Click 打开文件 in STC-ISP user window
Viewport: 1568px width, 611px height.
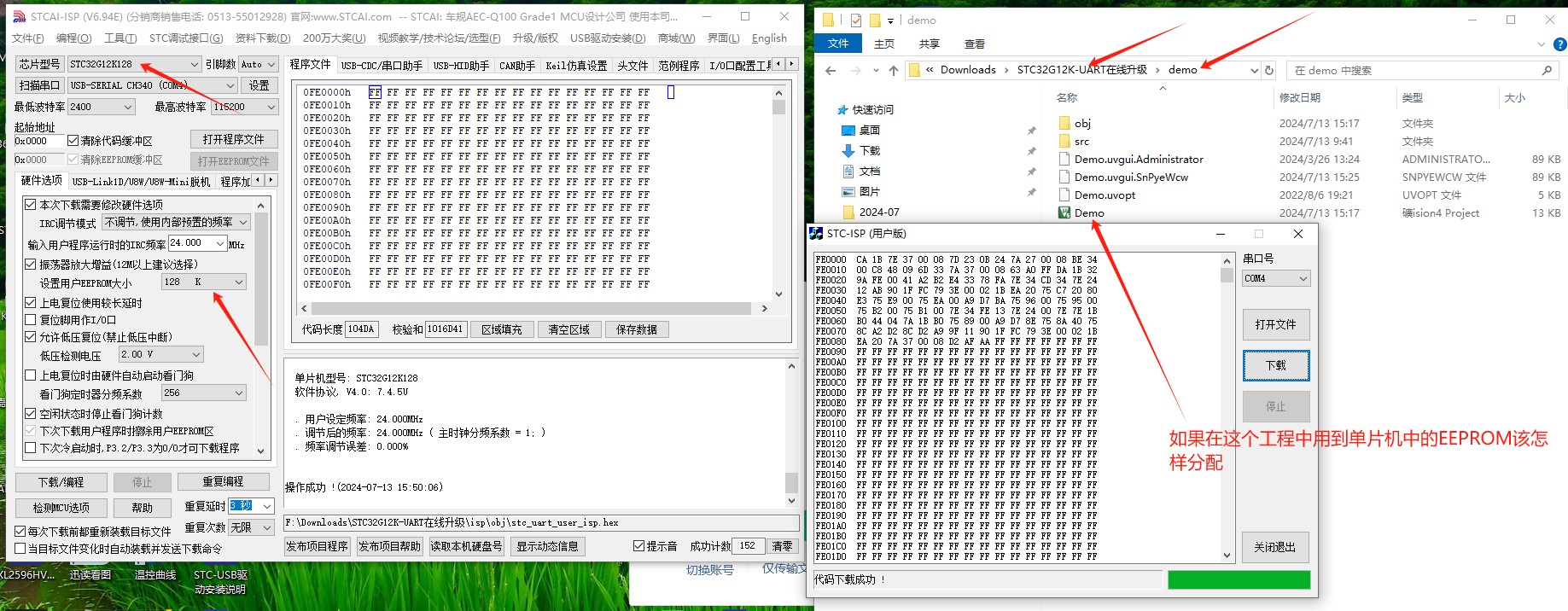pos(1275,324)
